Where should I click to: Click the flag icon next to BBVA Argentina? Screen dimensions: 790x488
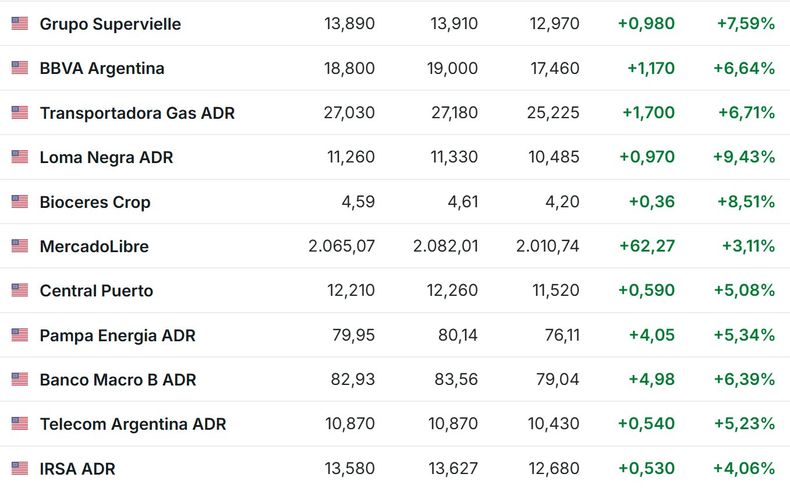click(x=20, y=68)
